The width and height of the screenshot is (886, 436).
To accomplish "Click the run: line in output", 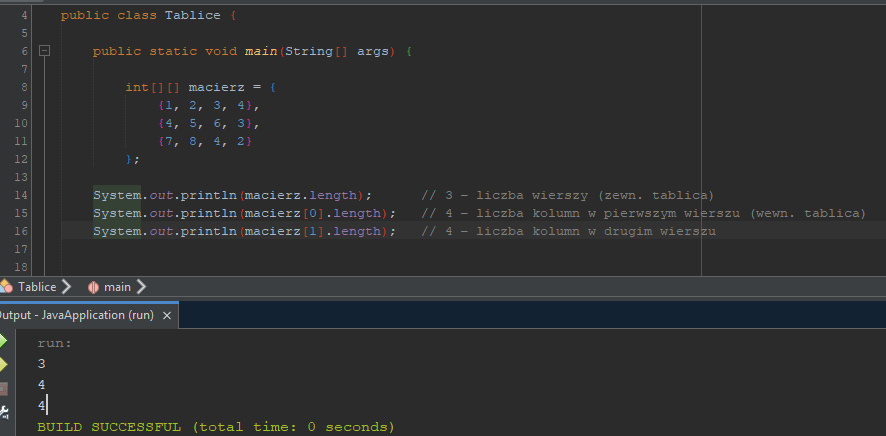I will point(54,342).
